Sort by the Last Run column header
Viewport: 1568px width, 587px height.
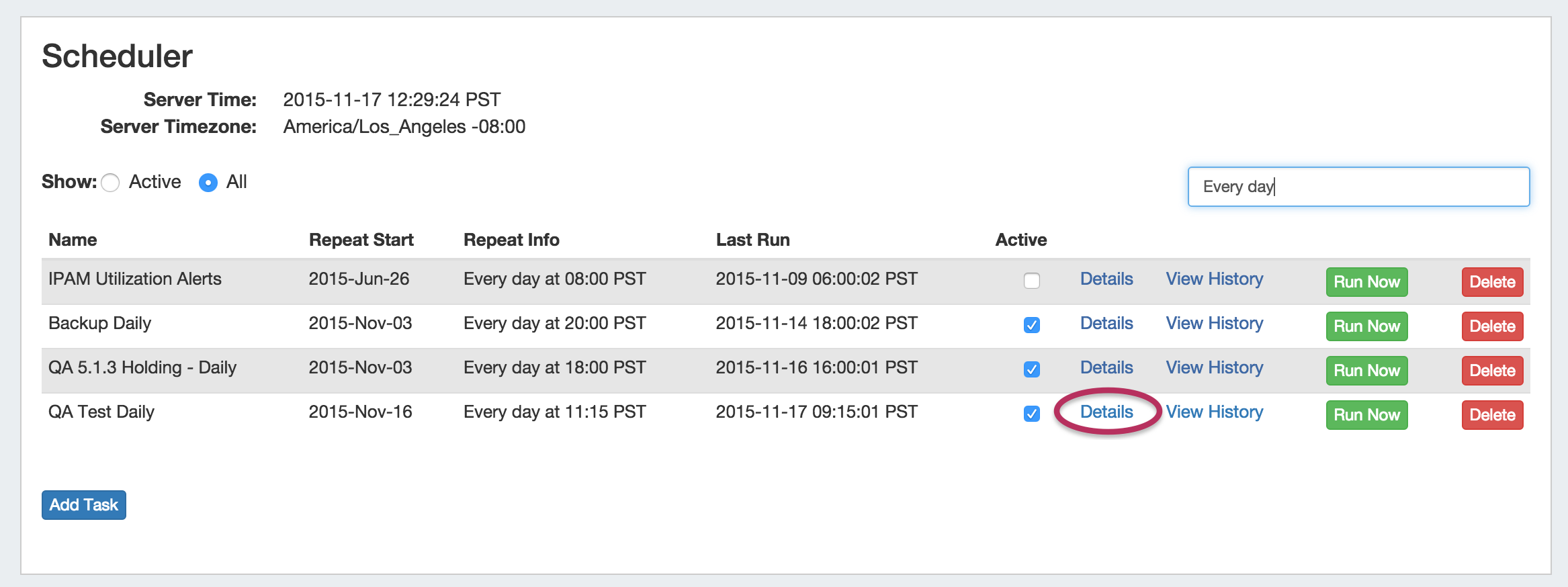[752, 240]
